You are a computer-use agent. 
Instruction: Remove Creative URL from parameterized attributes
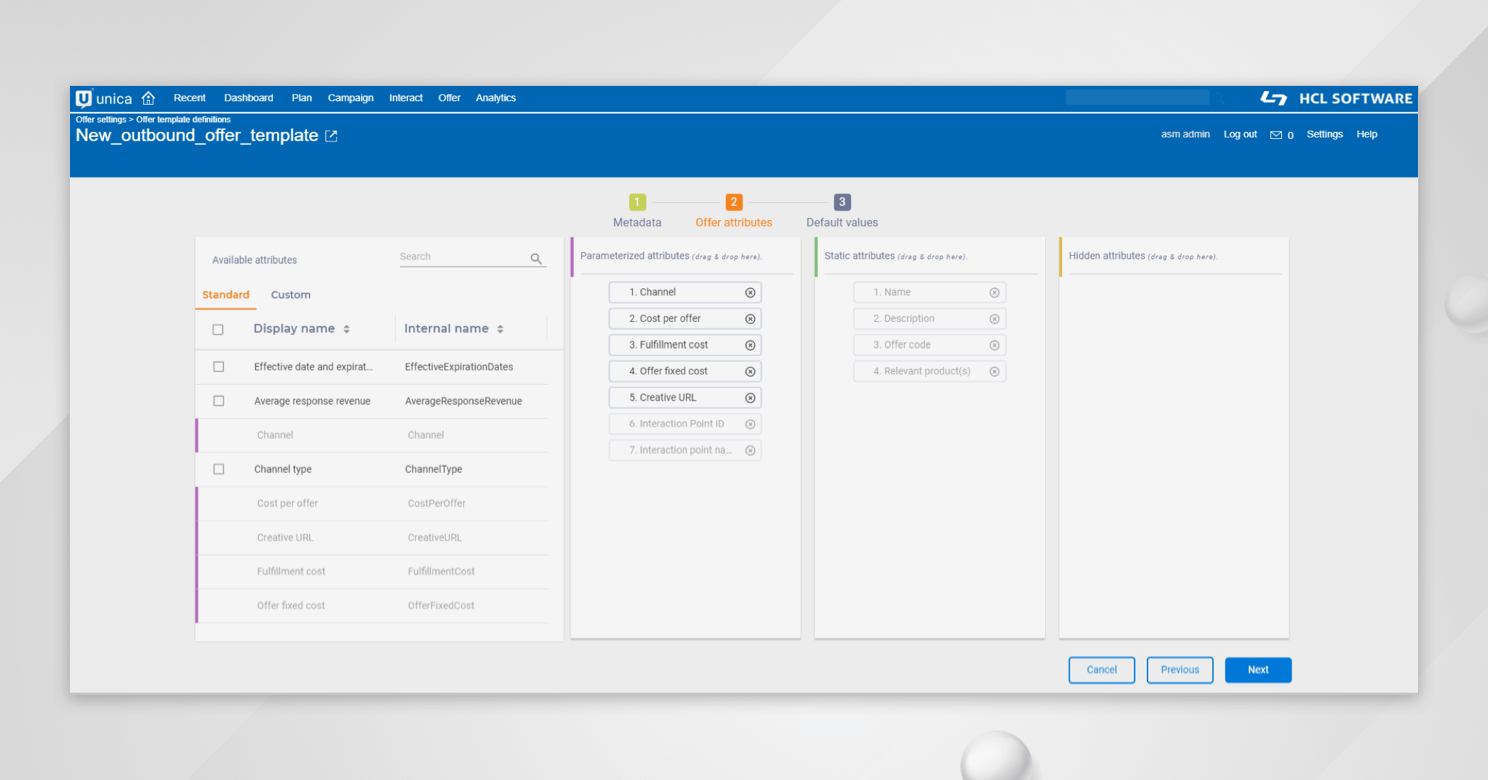pos(750,397)
